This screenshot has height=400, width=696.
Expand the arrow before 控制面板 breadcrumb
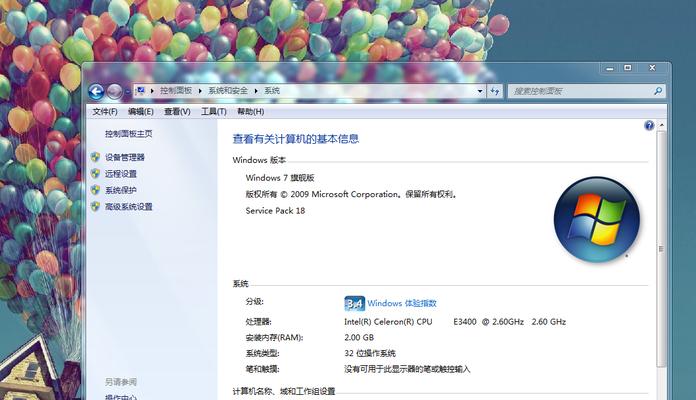tap(152, 91)
